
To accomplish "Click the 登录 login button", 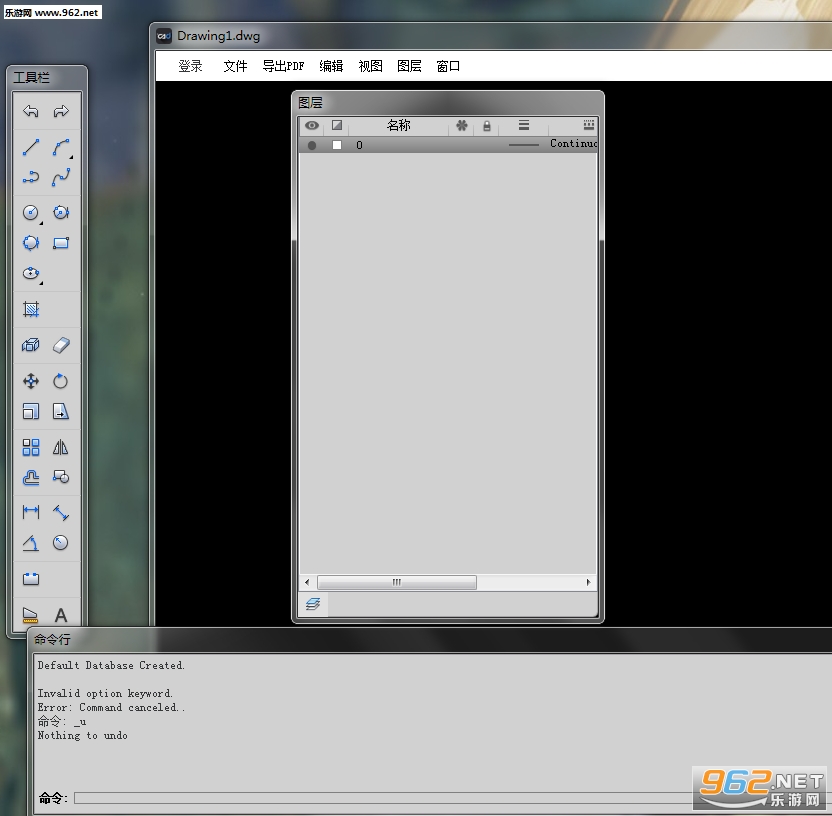I will click(190, 66).
